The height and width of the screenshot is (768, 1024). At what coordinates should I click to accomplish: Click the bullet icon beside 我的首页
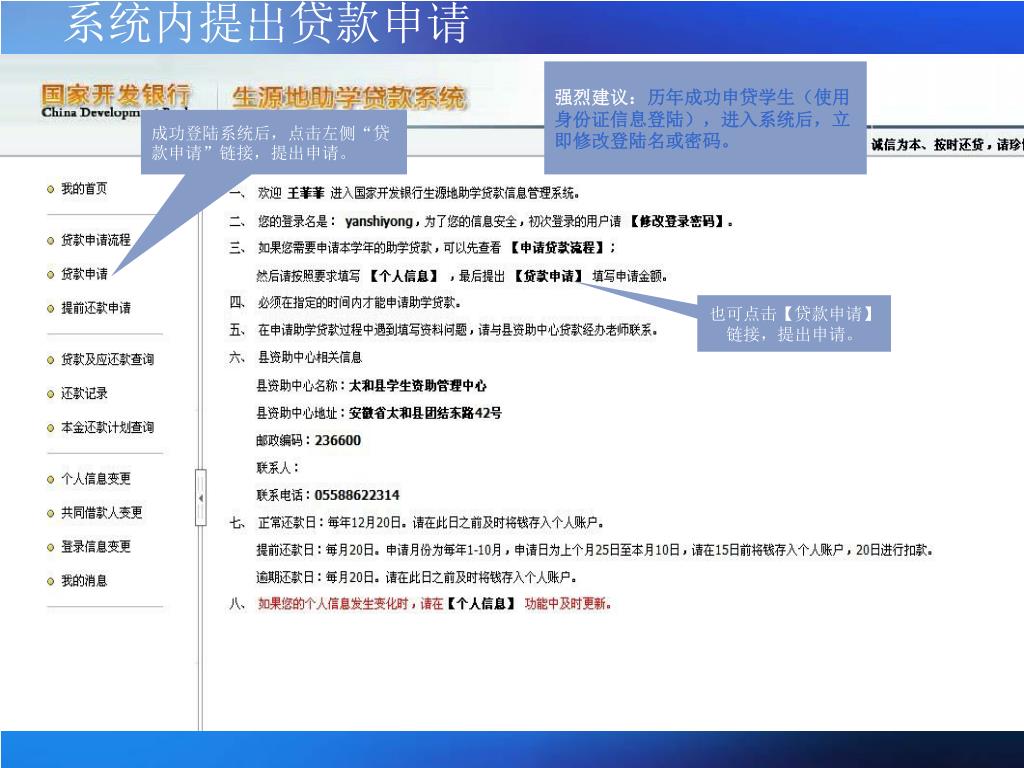pos(50,189)
